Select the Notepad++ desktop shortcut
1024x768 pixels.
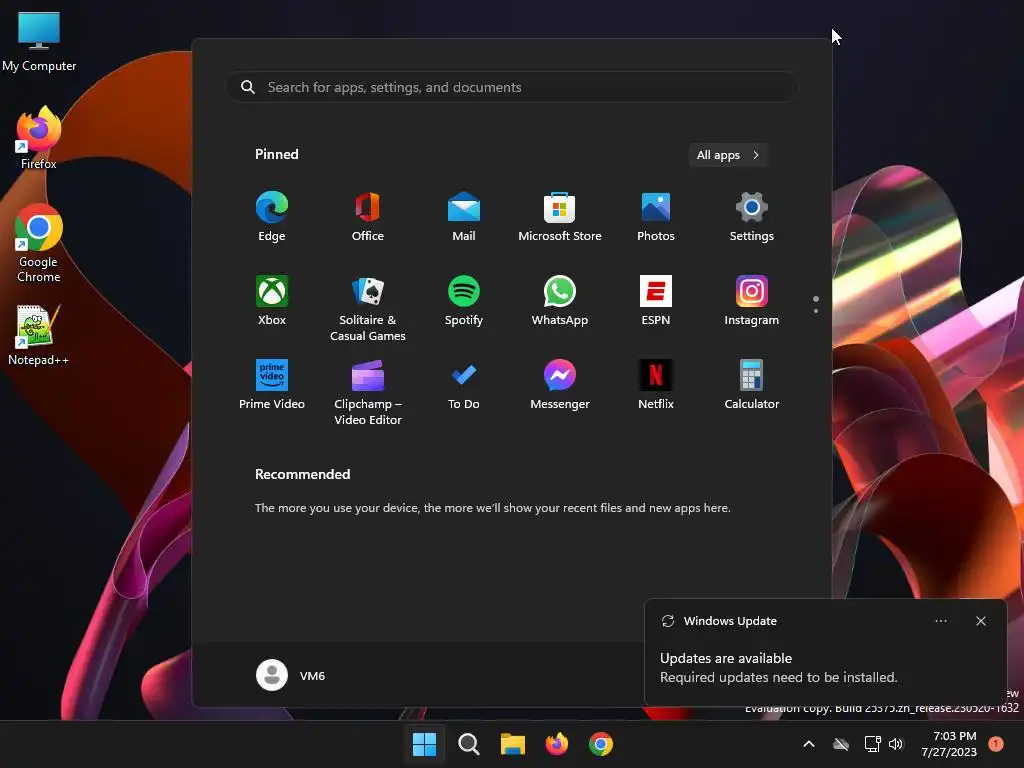click(x=38, y=335)
